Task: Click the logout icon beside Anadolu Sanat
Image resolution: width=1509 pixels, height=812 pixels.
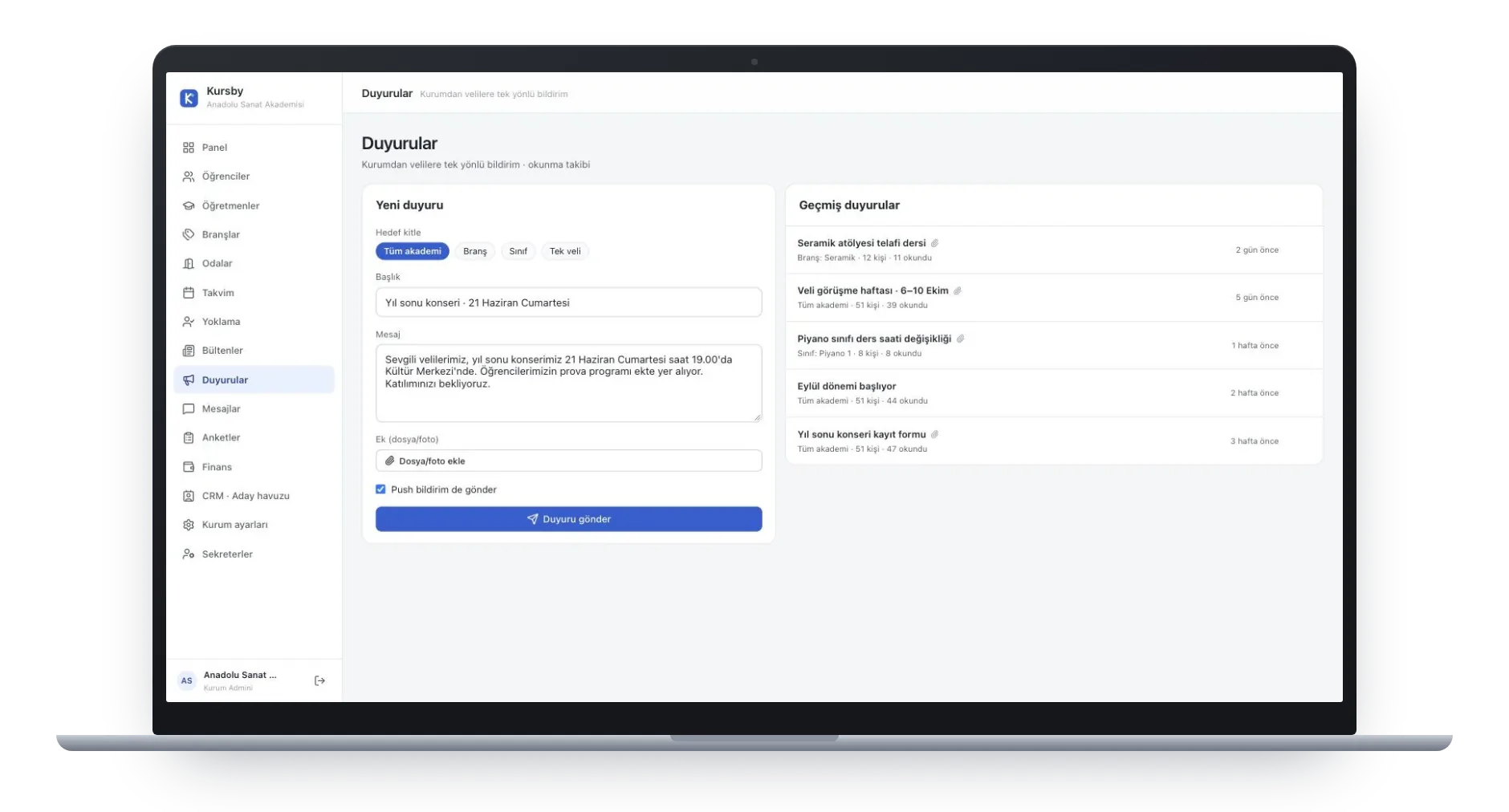Action: coord(319,681)
